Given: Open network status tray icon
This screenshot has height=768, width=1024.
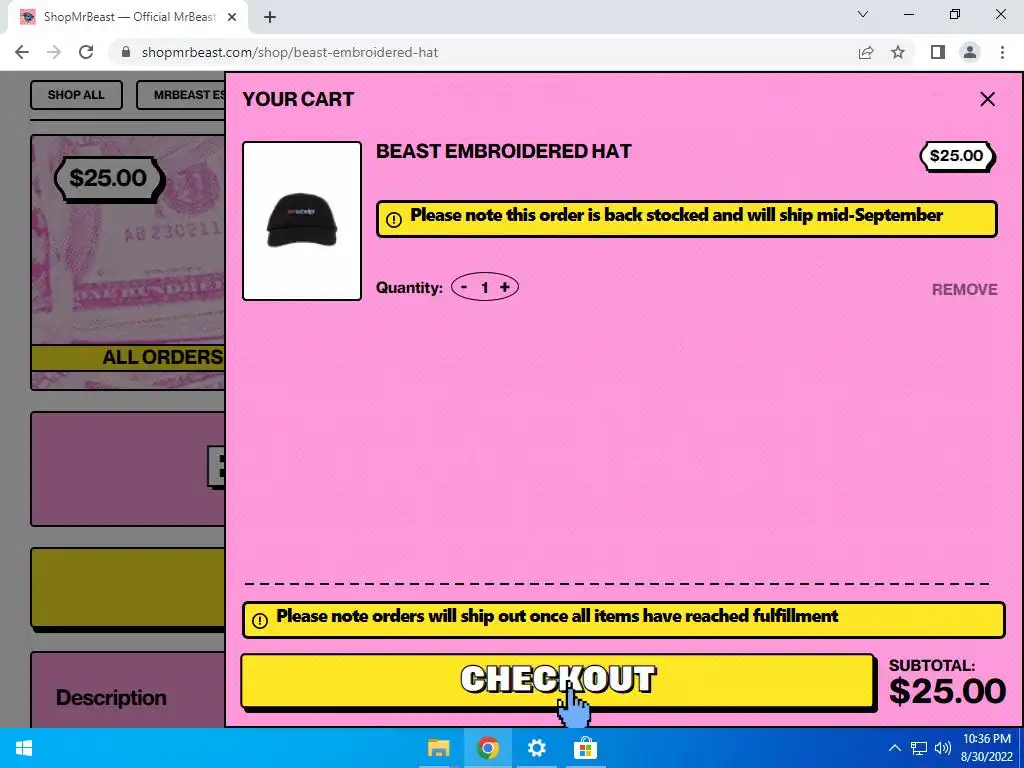Looking at the screenshot, I should [919, 748].
